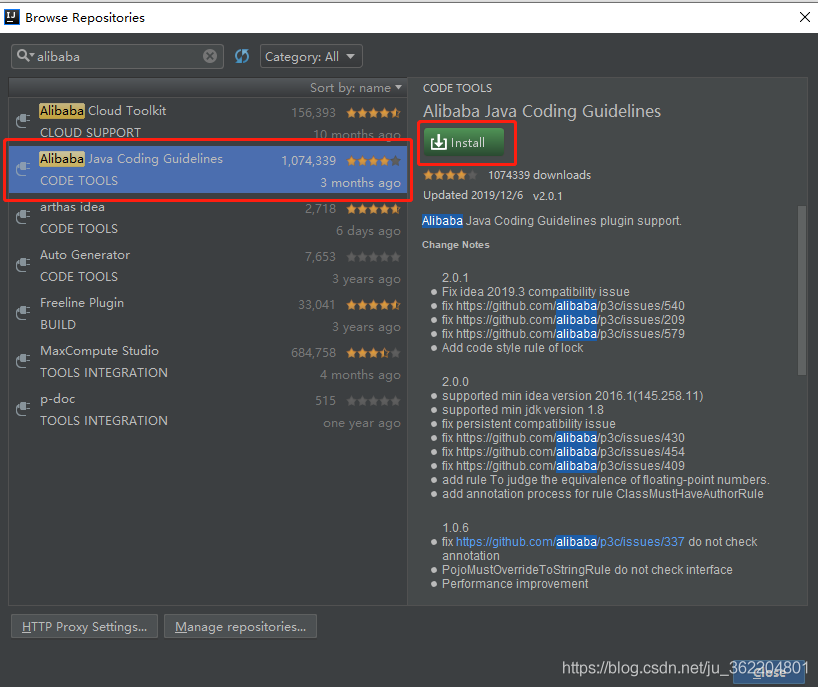Viewport: 818px width, 687px height.
Task: Click the Freeline Plugin star rating
Action: tap(374, 305)
